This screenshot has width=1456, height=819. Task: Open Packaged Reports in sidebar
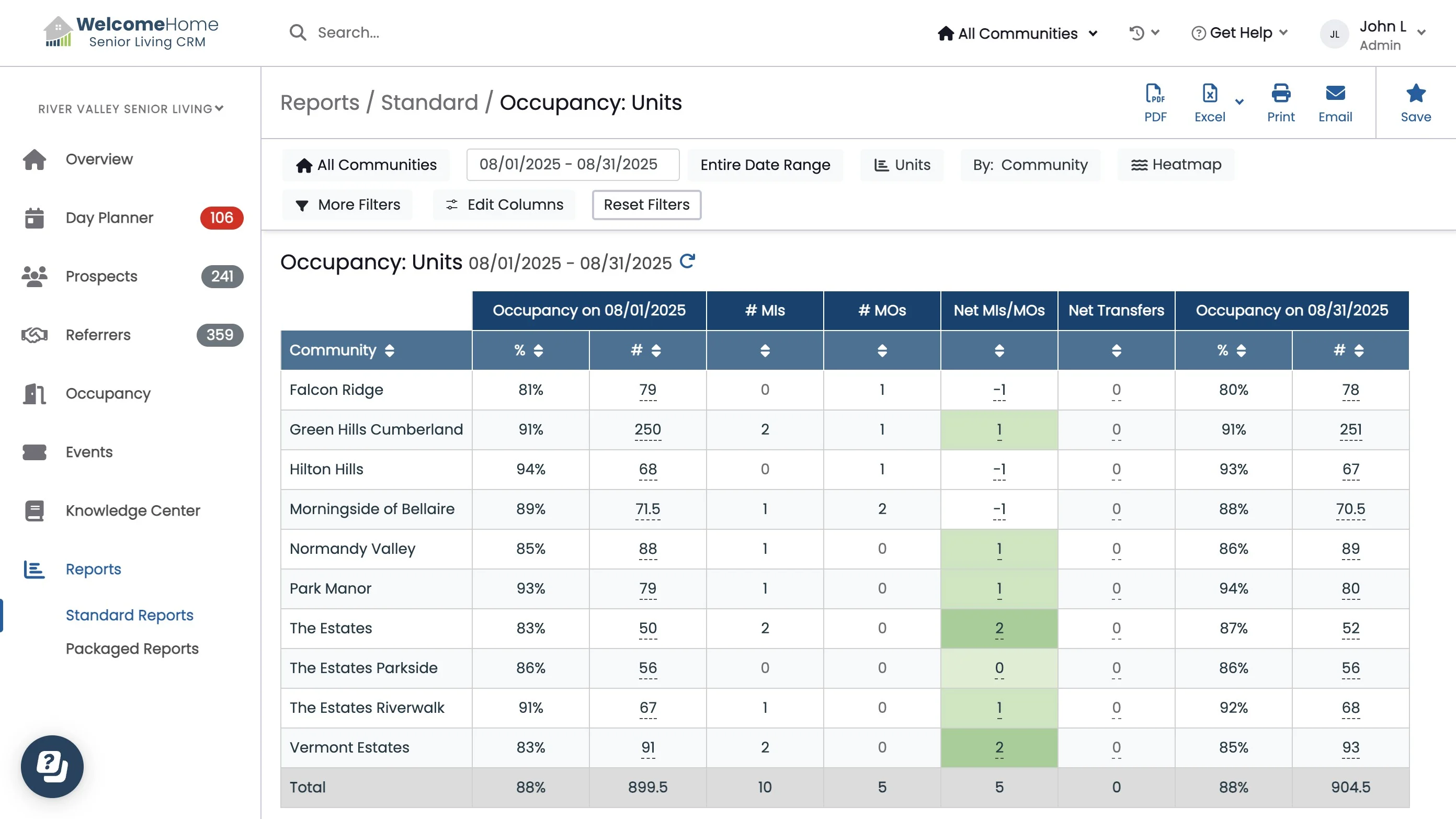pyautogui.click(x=132, y=649)
